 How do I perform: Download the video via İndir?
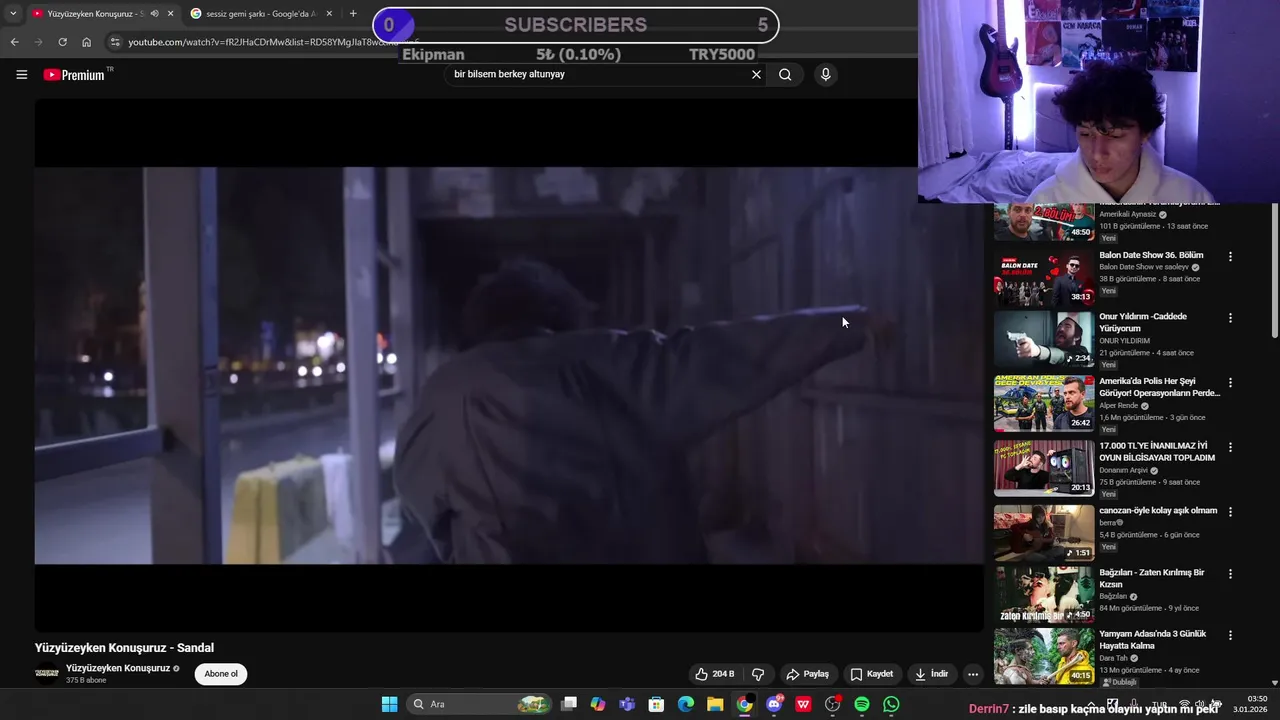tap(931, 674)
